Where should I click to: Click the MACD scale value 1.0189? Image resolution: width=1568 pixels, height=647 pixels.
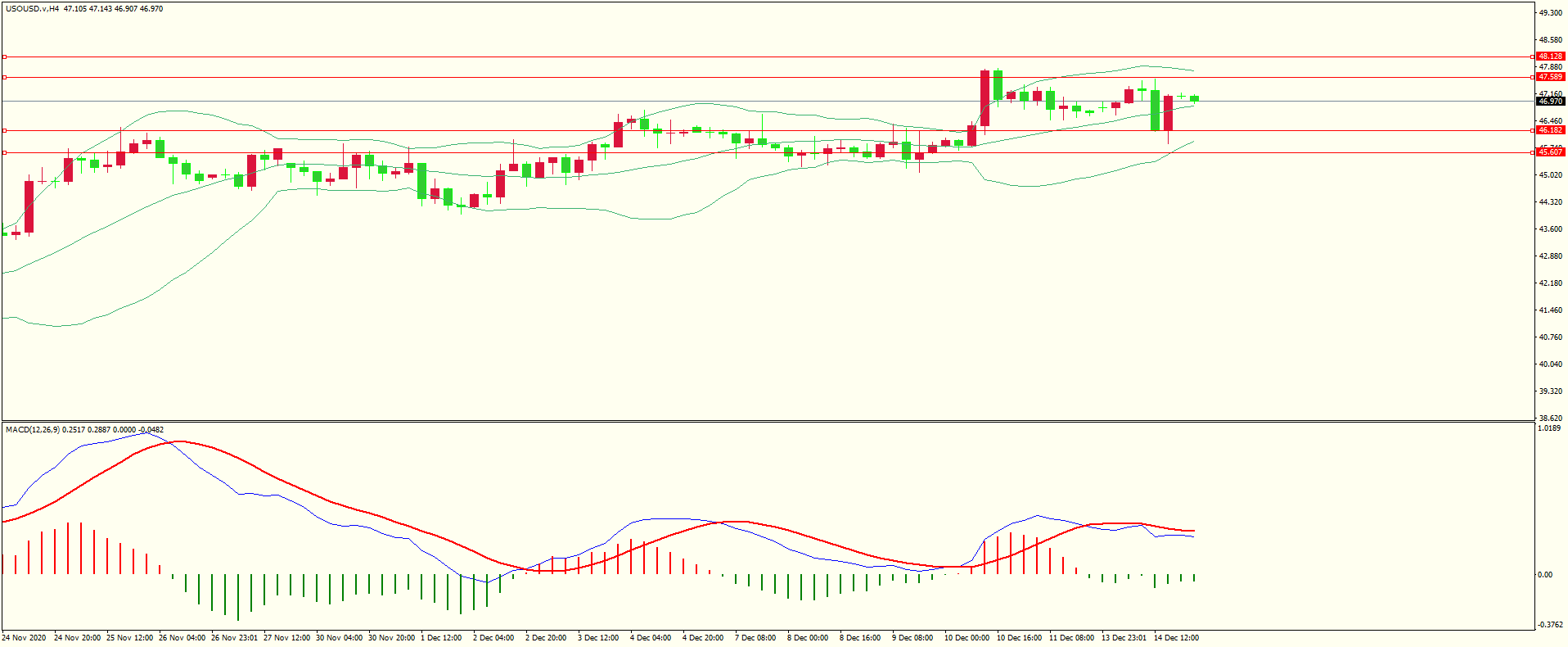[1549, 428]
